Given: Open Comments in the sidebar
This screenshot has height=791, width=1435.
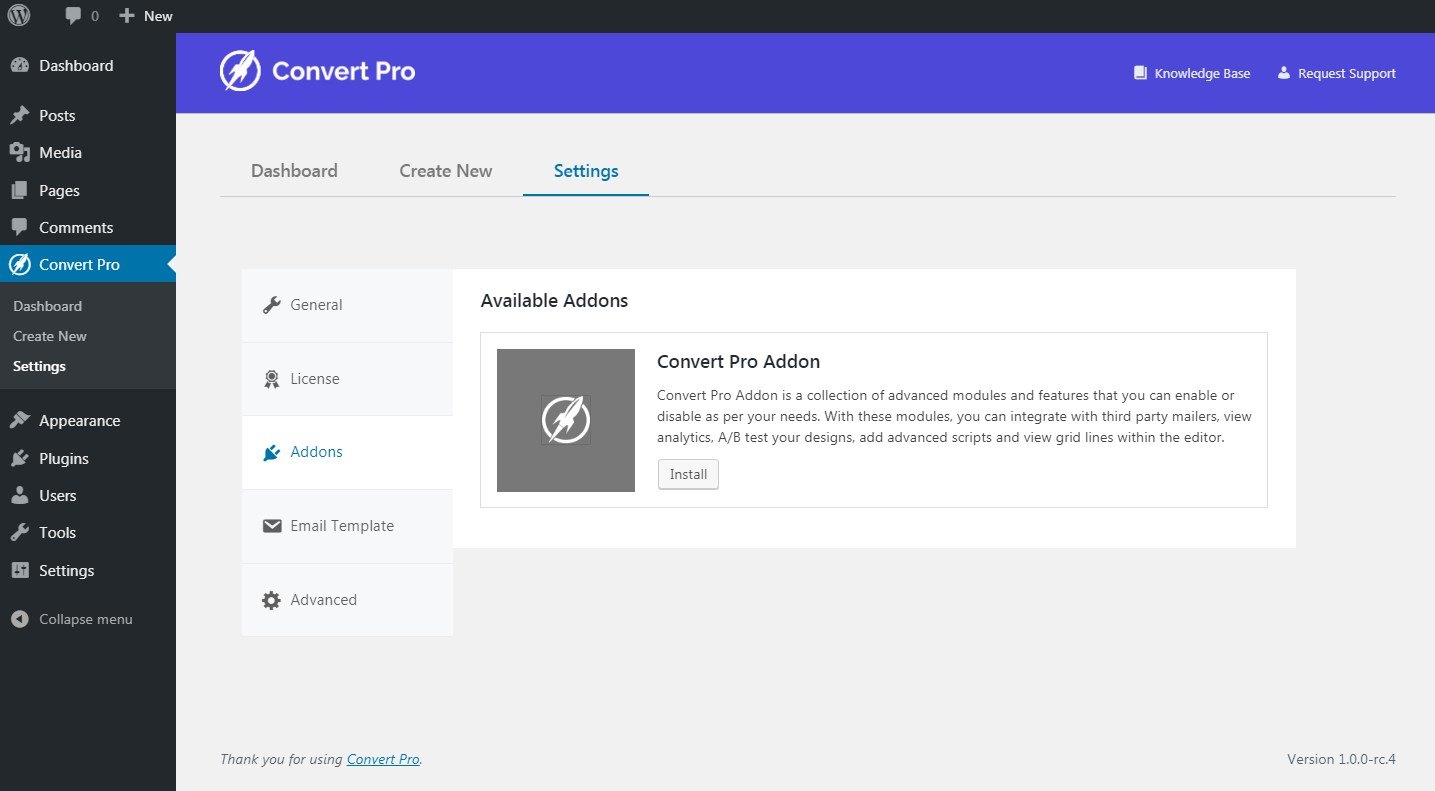Looking at the screenshot, I should click(88, 228).
